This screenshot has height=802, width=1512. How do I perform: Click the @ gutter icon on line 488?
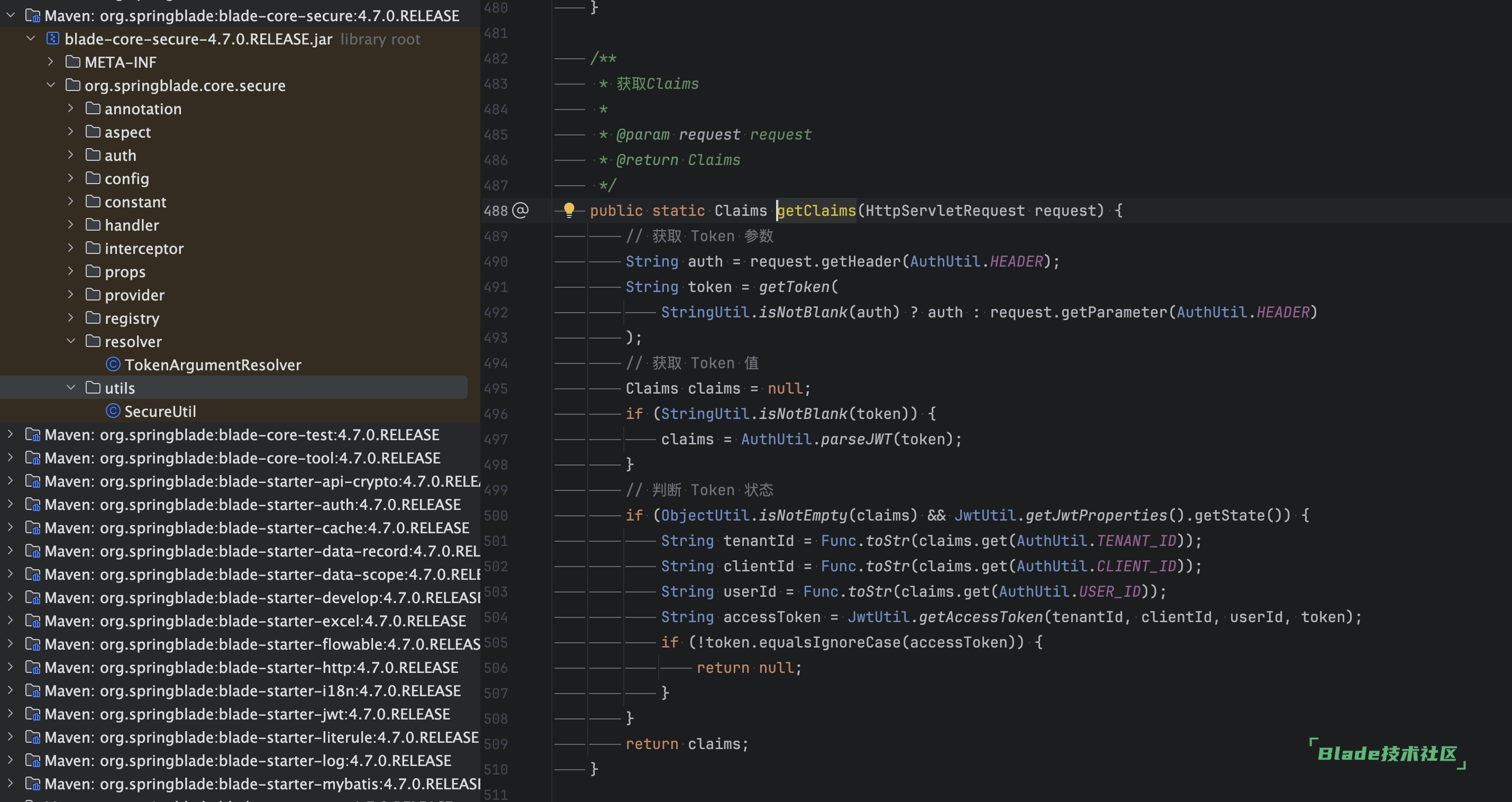(x=521, y=210)
